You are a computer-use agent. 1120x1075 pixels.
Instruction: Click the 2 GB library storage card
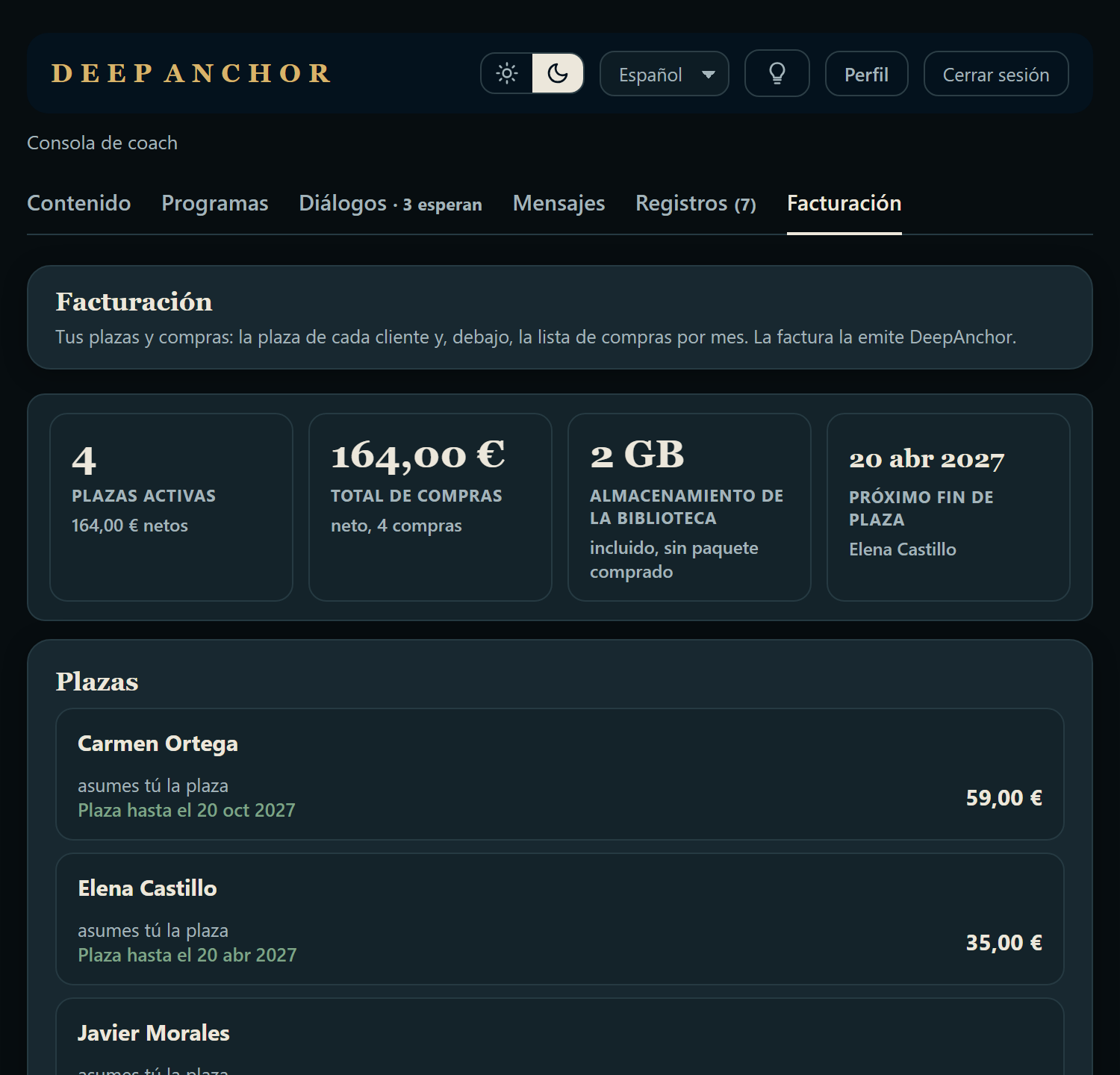[689, 507]
